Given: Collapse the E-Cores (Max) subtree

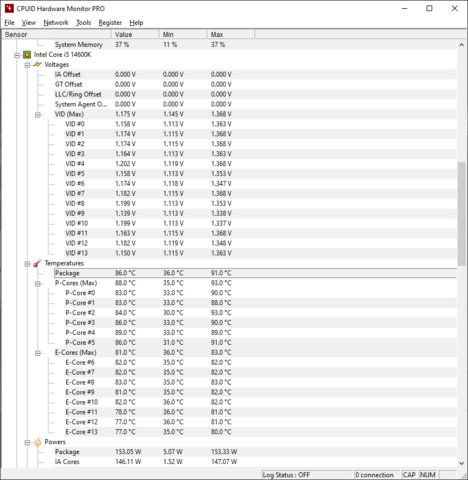Looking at the screenshot, I should pyautogui.click(x=38, y=353).
